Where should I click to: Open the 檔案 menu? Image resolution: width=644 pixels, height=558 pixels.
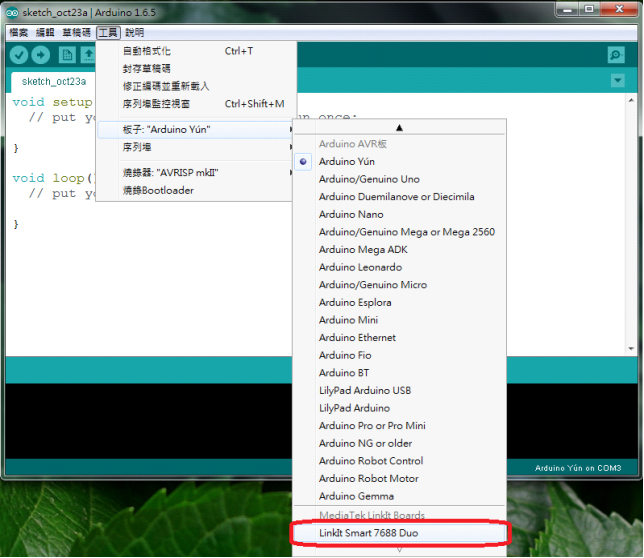(x=18, y=32)
